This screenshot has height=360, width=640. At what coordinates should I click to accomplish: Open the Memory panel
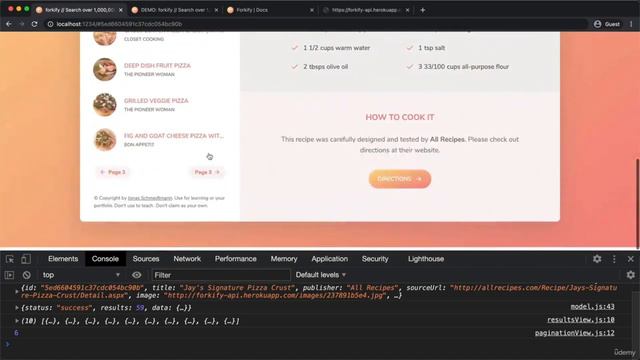click(284, 259)
